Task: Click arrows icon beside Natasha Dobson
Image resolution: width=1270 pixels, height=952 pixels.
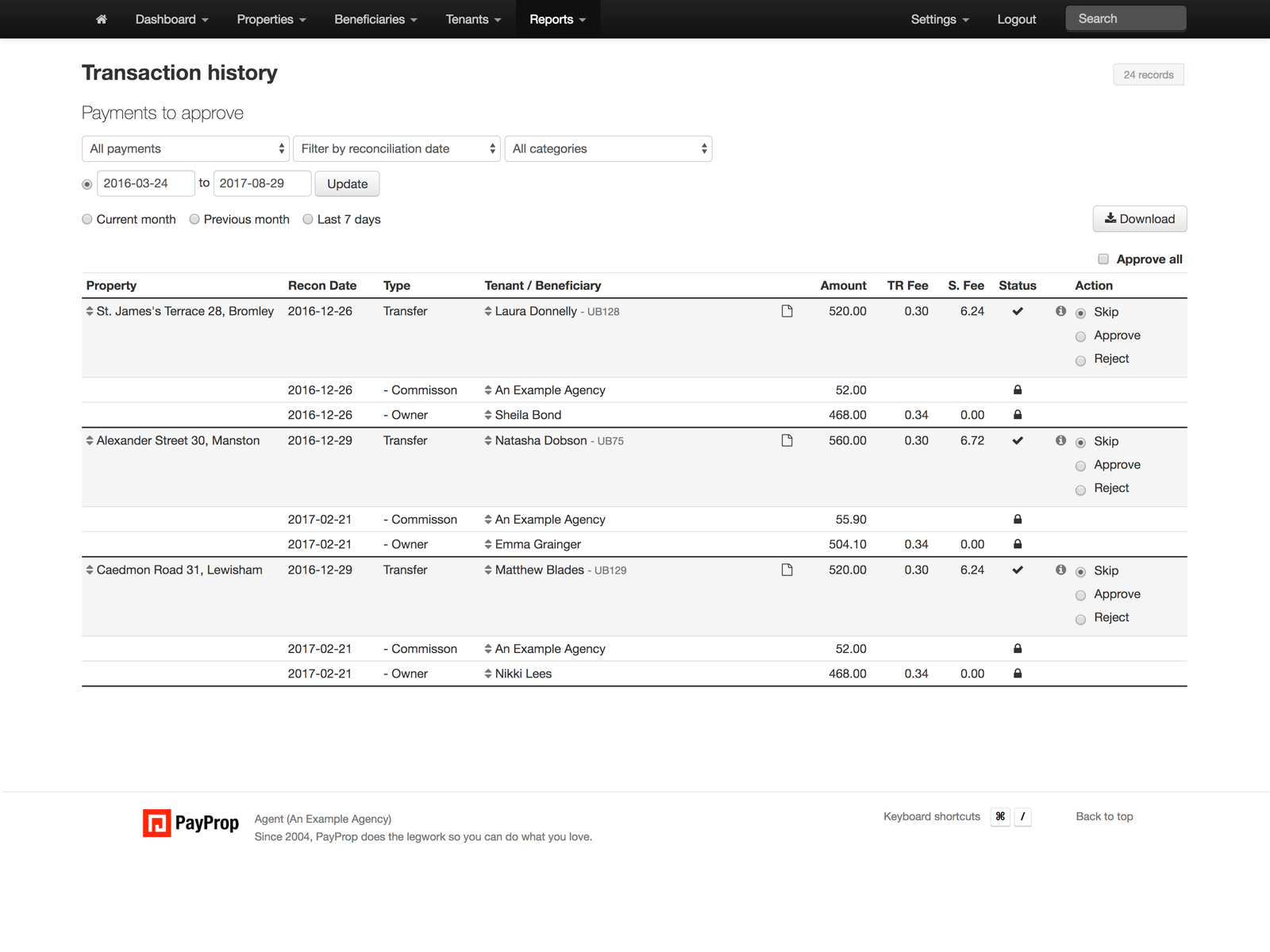Action: coord(488,440)
